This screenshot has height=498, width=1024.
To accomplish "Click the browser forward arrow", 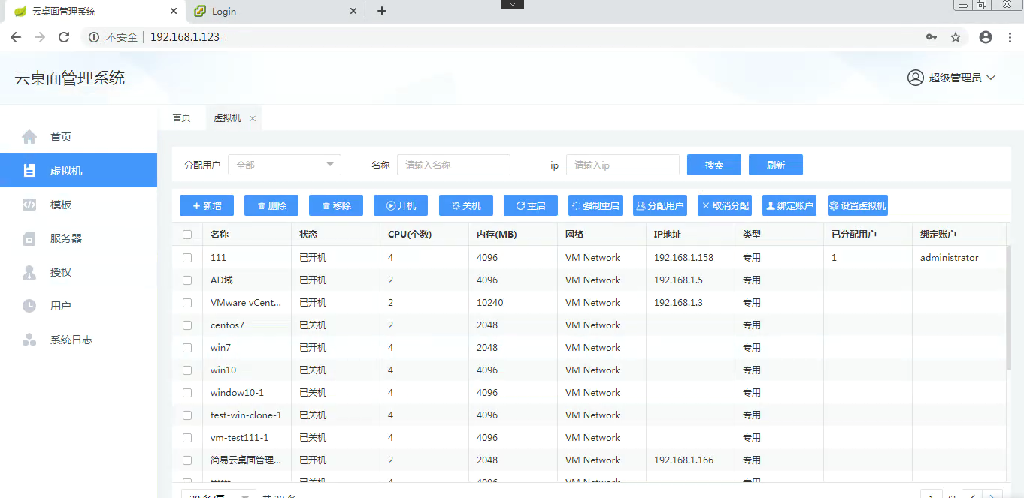I will pos(40,37).
